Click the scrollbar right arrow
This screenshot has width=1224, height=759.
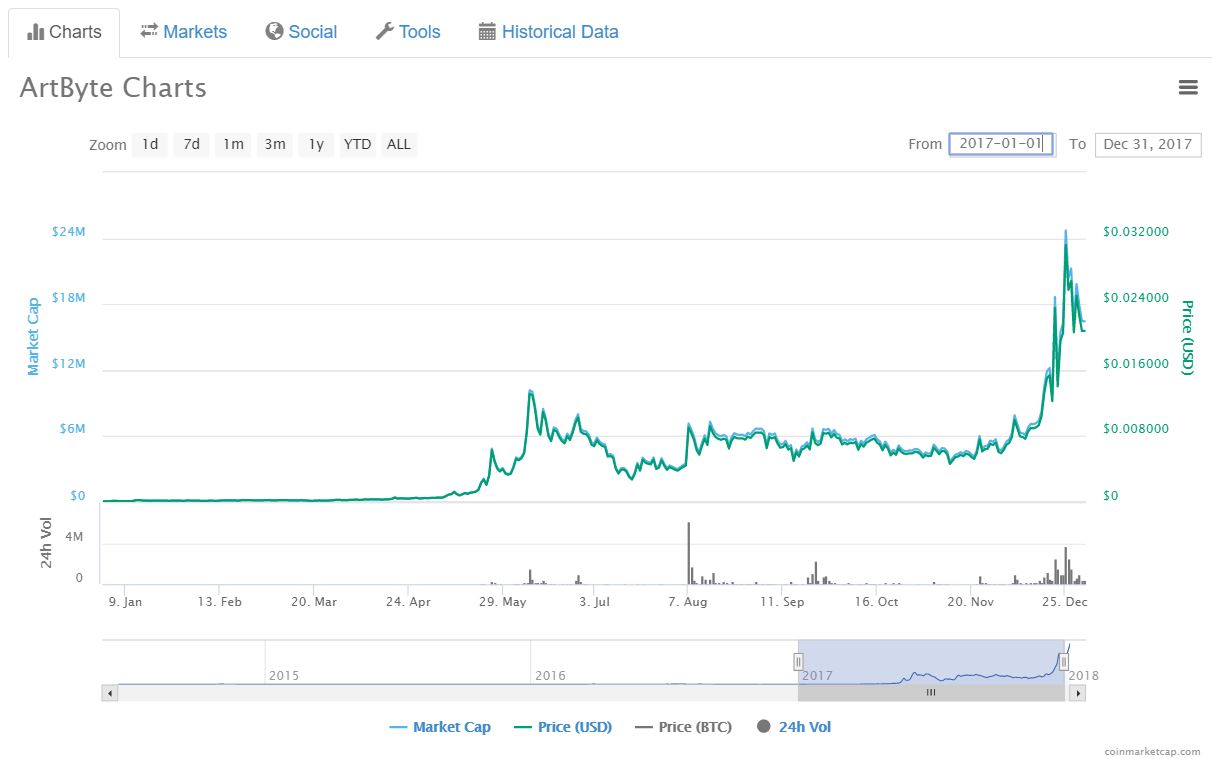click(1078, 692)
